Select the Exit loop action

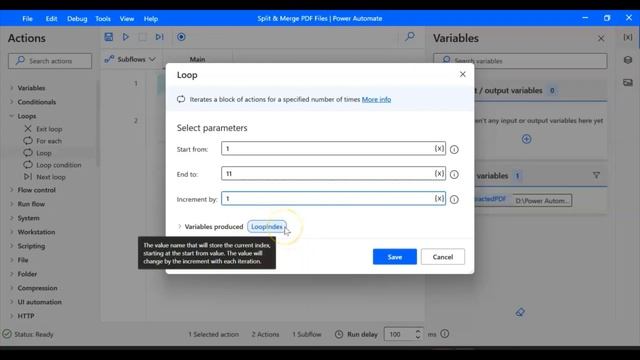[43, 129]
